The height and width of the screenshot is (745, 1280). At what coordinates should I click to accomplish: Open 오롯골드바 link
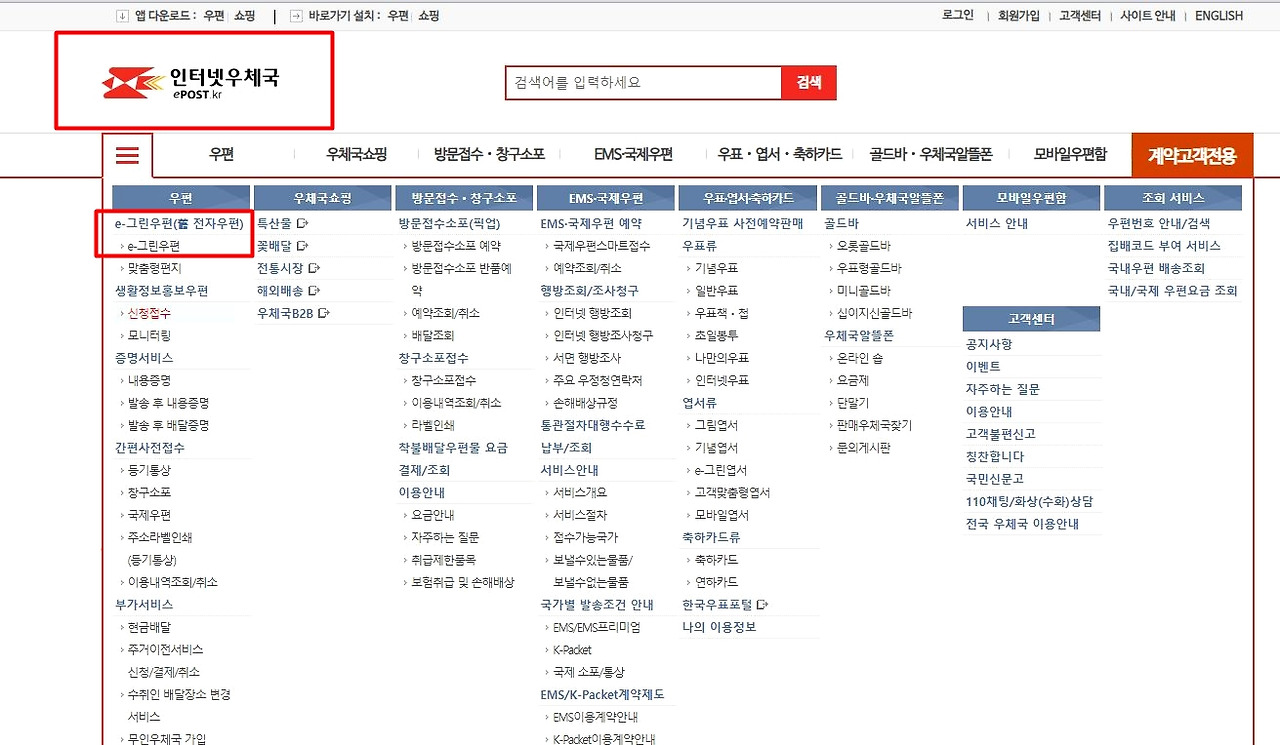(863, 246)
